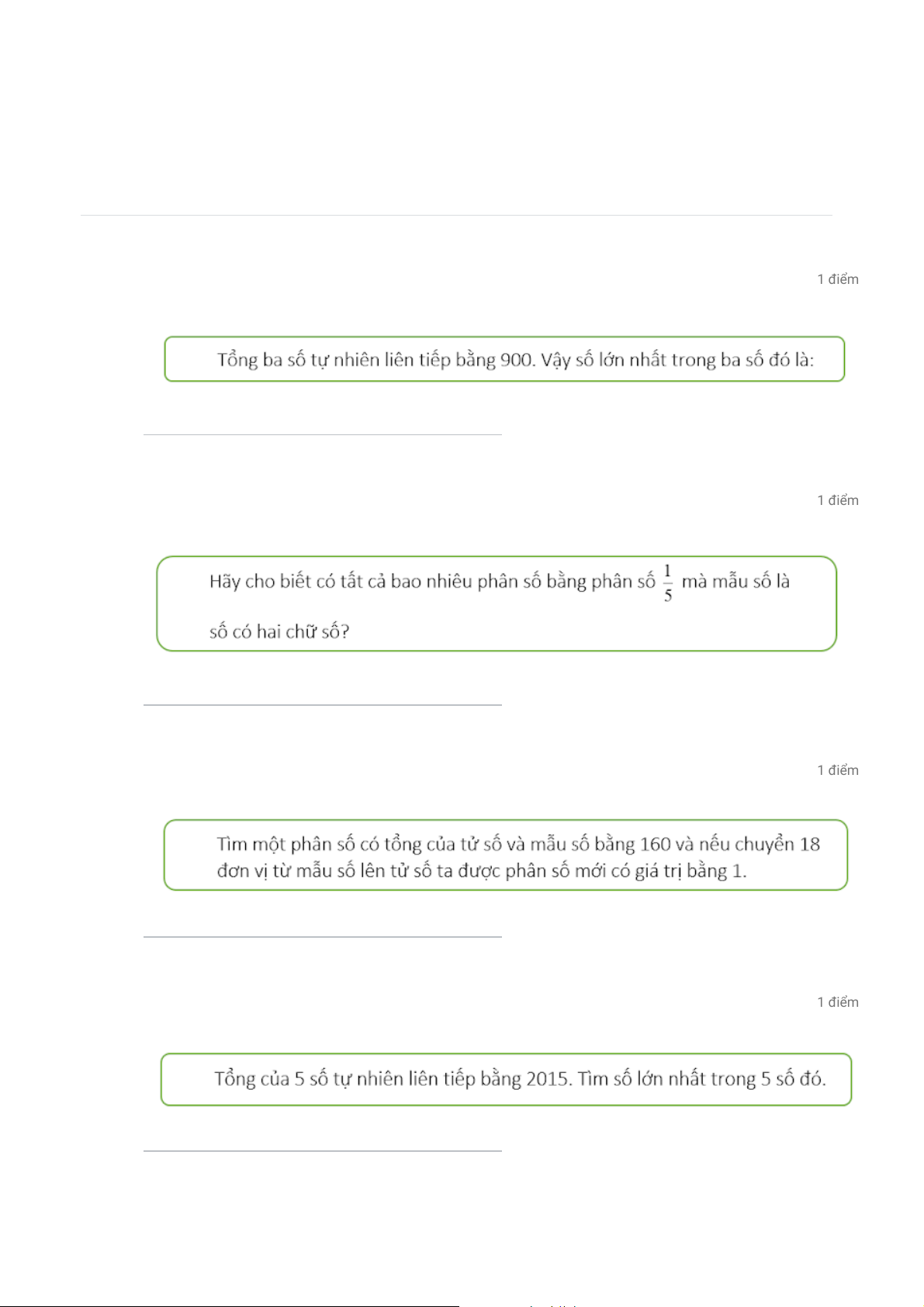Click the answer field below the 900 question
Screen dimensions: 924x1307
(x=322, y=425)
